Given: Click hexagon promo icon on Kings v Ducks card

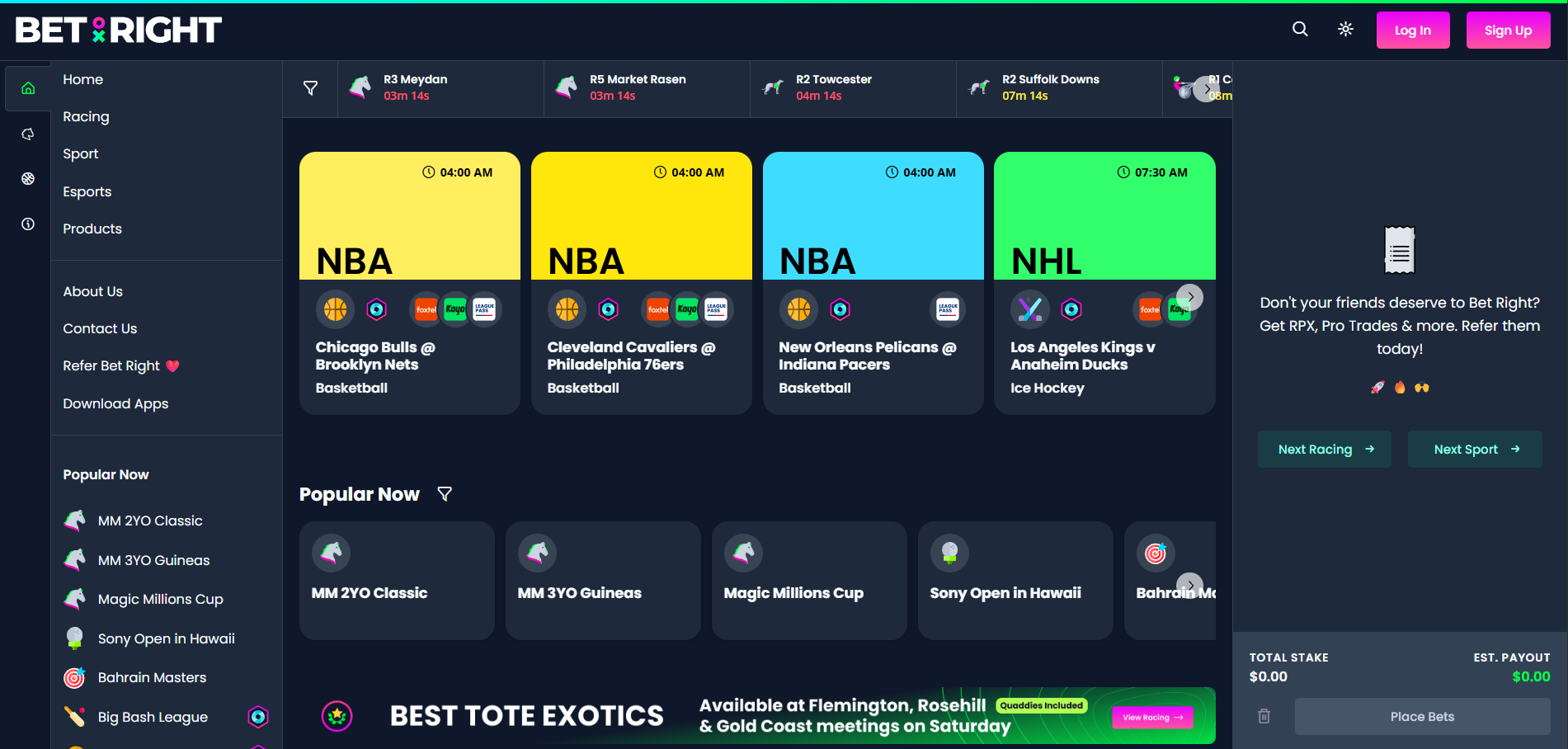Looking at the screenshot, I should pyautogui.click(x=1071, y=309).
